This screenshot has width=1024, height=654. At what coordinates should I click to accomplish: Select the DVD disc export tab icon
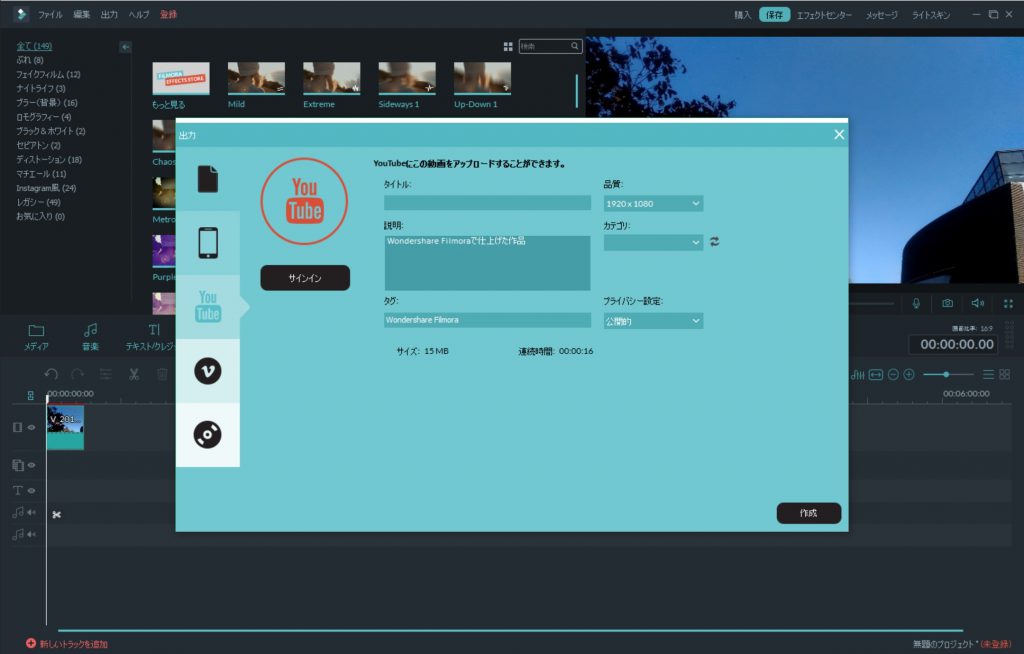tap(208, 434)
